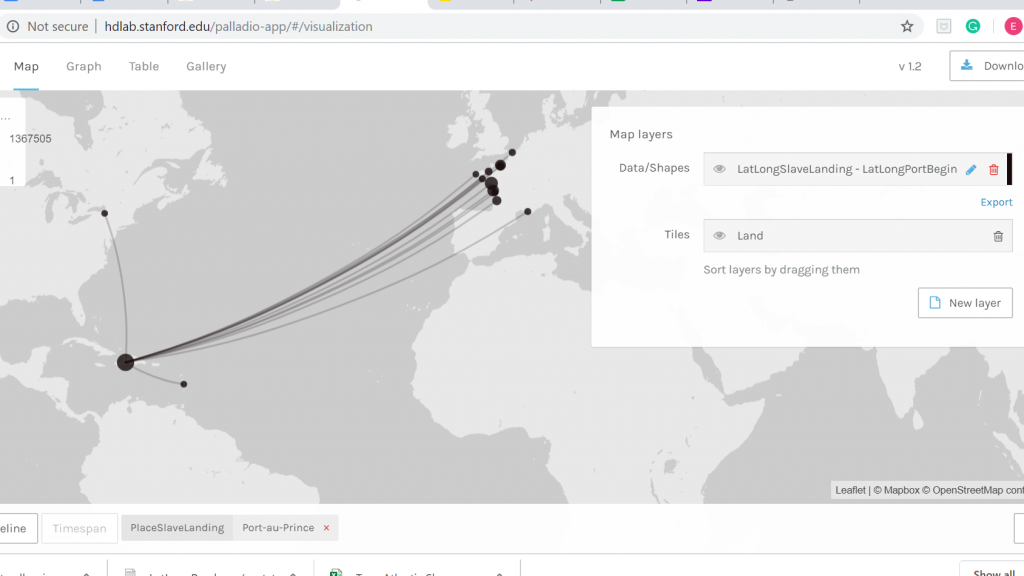Hide the Land tiles layer
The image size is (1024, 576).
[719, 236]
